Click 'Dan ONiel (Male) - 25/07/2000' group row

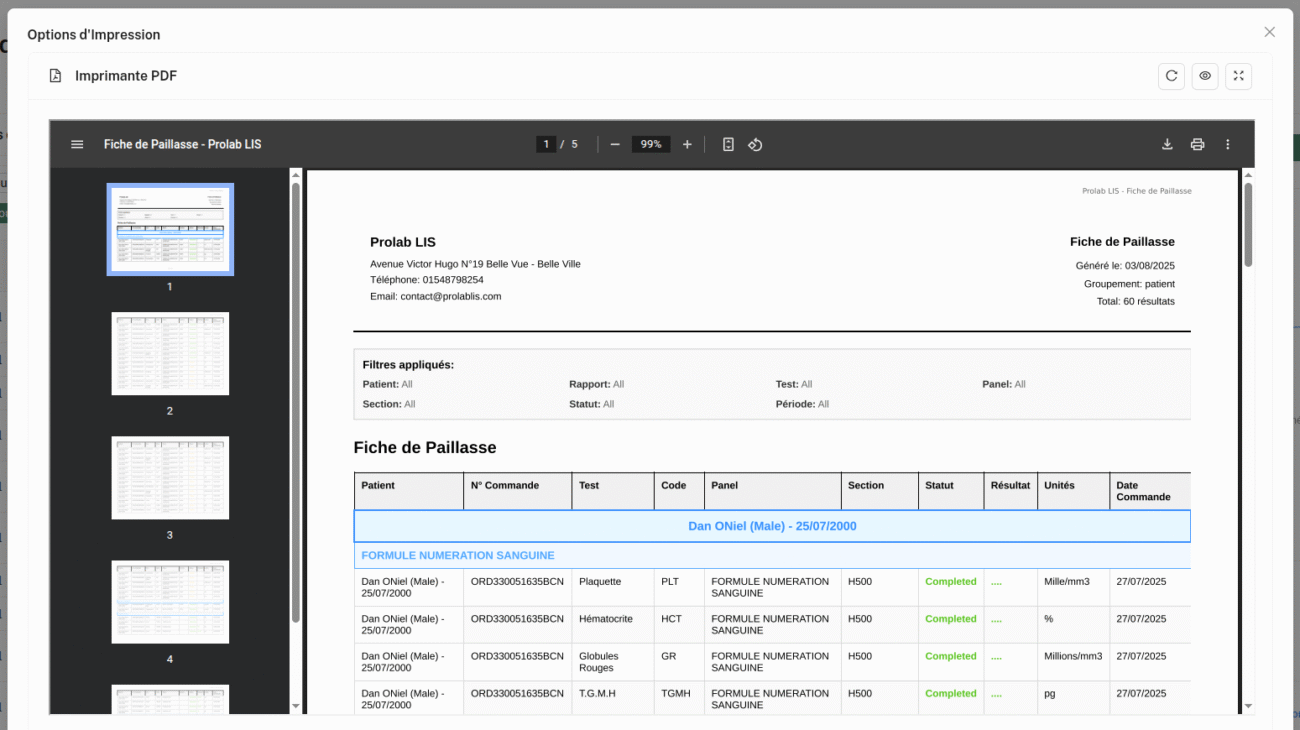point(772,526)
